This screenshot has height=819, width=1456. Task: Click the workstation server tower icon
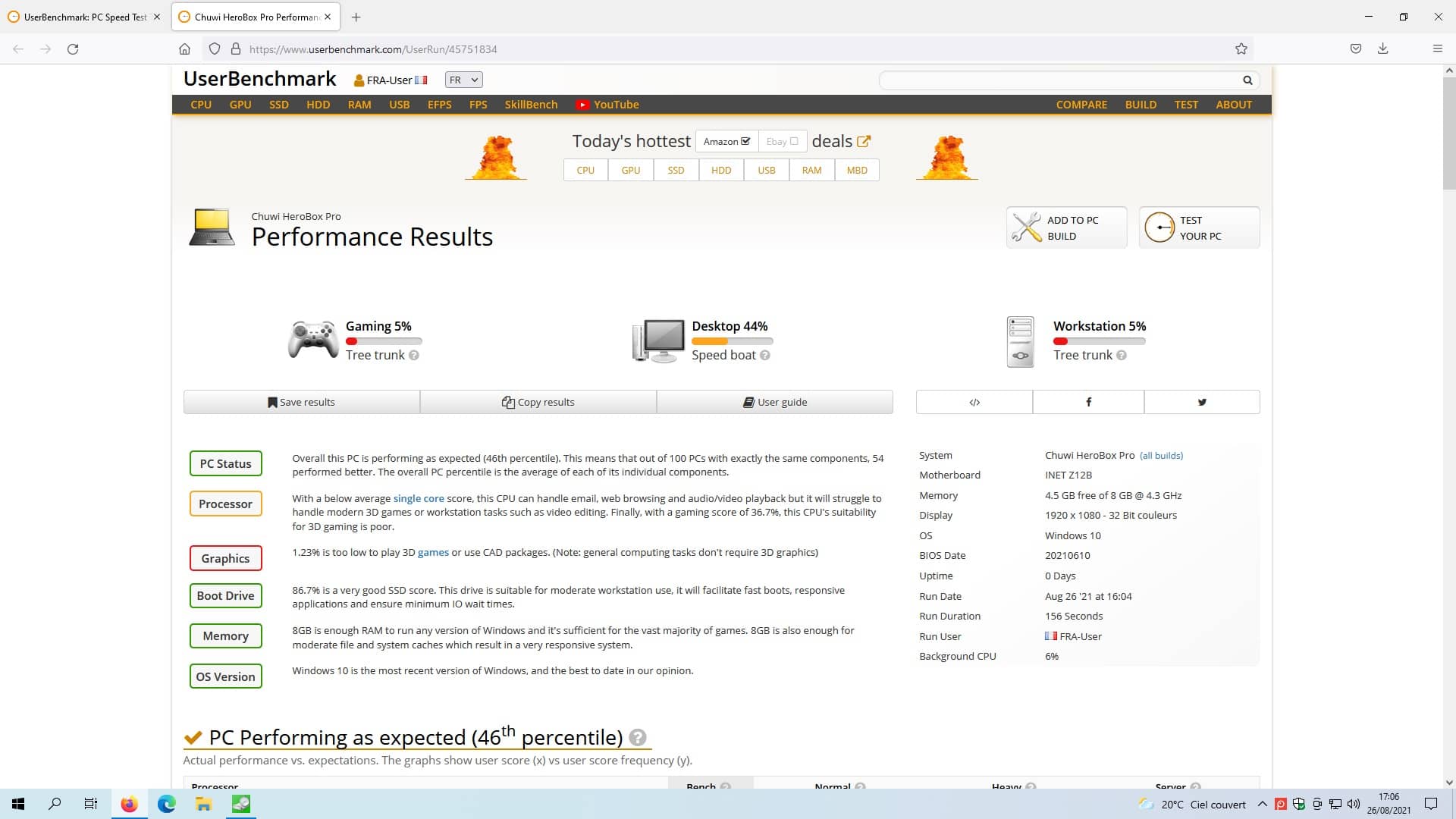pyautogui.click(x=1020, y=342)
